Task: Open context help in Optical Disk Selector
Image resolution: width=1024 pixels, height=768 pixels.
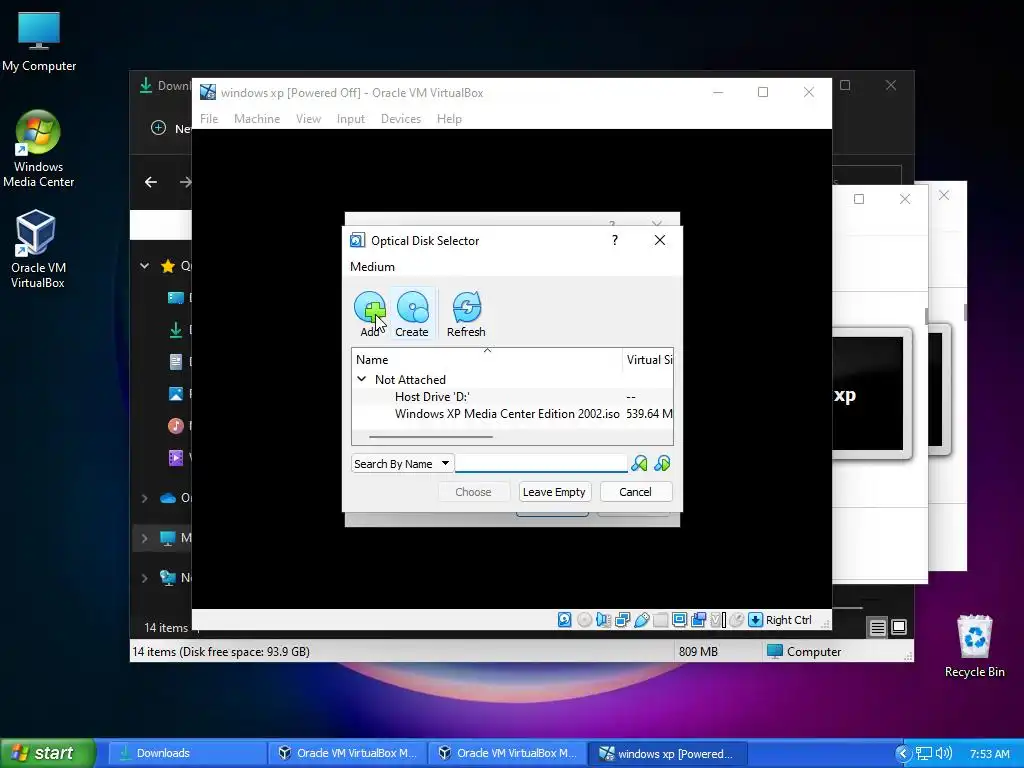Action: coord(615,240)
